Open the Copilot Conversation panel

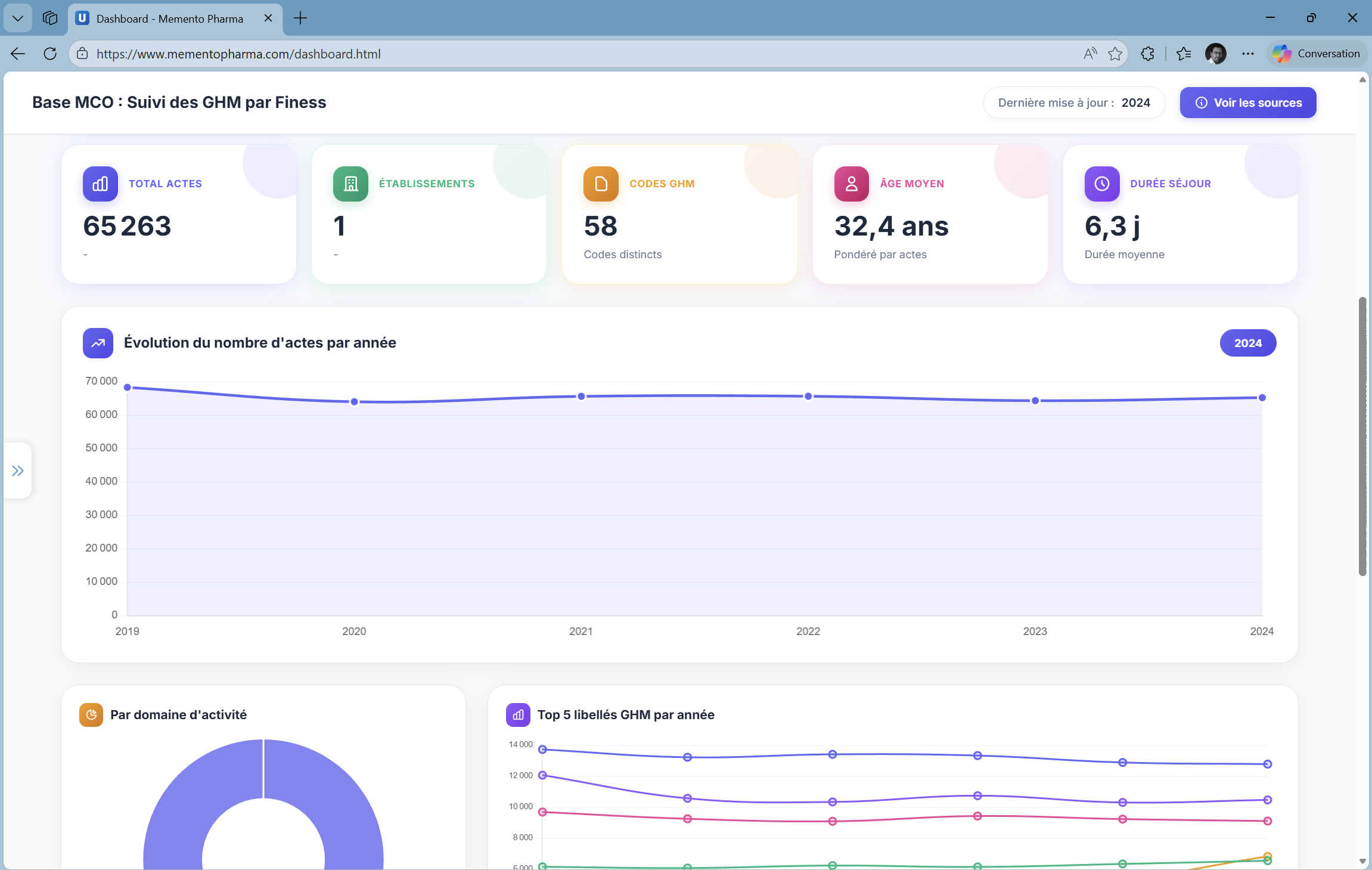1315,53
